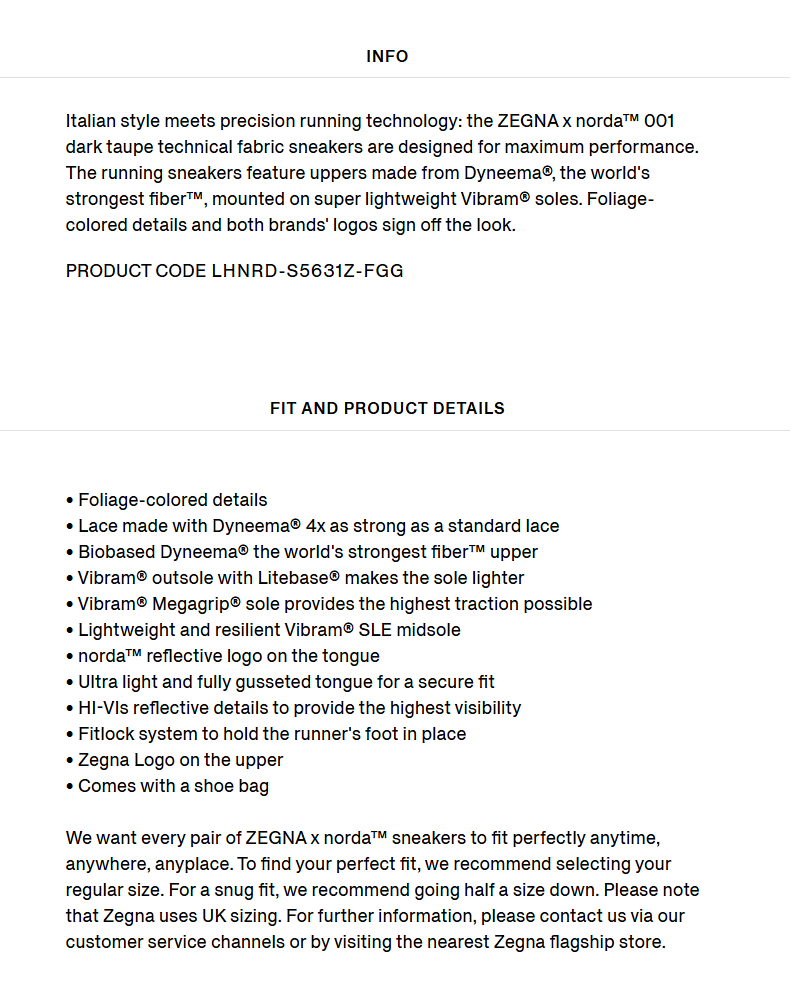
Task: Click 'Zegna Logo on the upper' bullet
Action: 175,759
